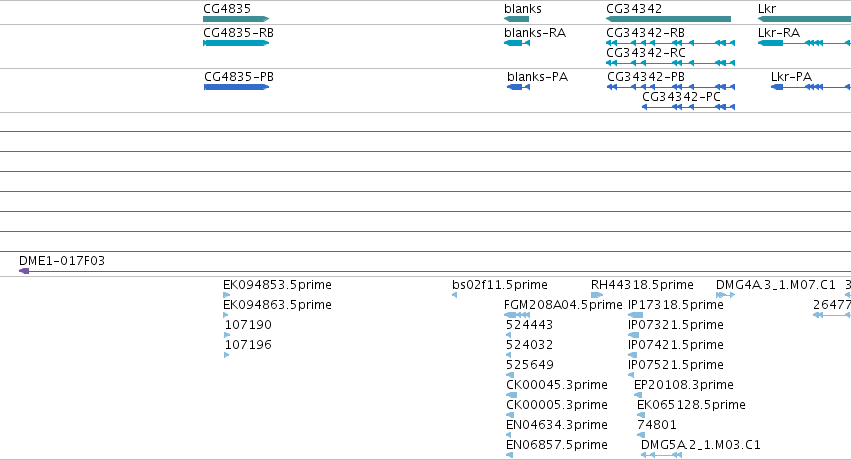Image resolution: width=851 pixels, height=460 pixels.
Task: Click the Lkr-RA transcript
Action: (804, 43)
